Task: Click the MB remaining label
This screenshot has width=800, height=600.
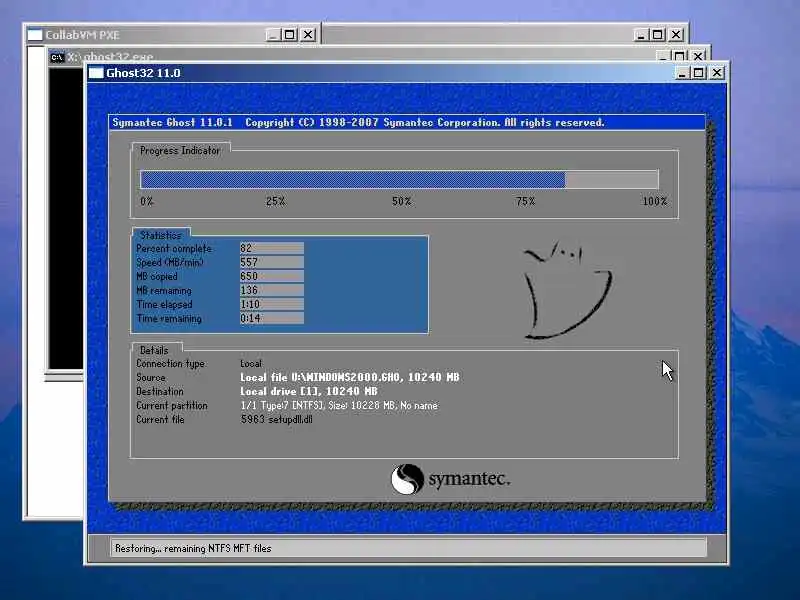Action: pyautogui.click(x=164, y=290)
